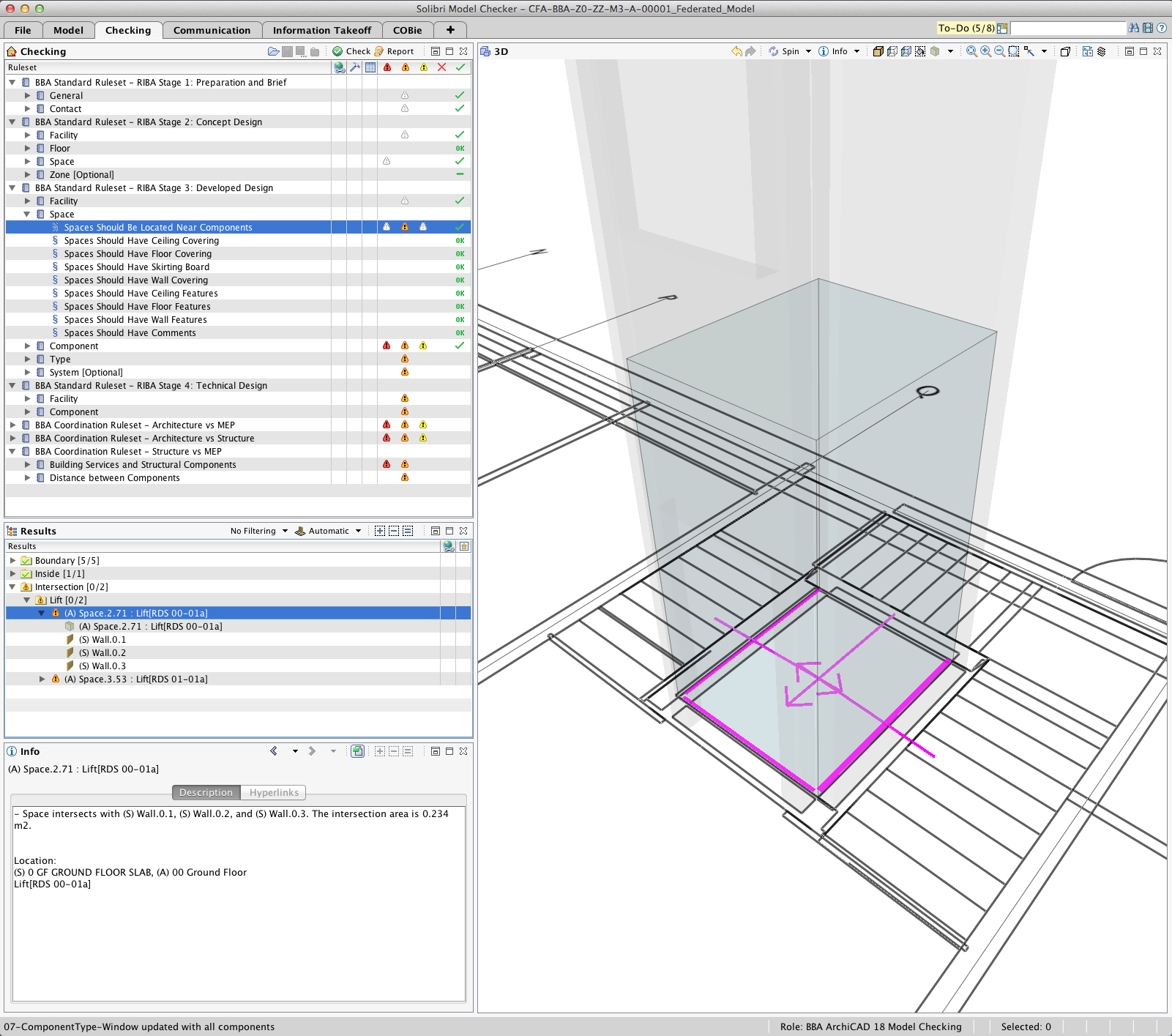Click the help question mark icon

1162,29
